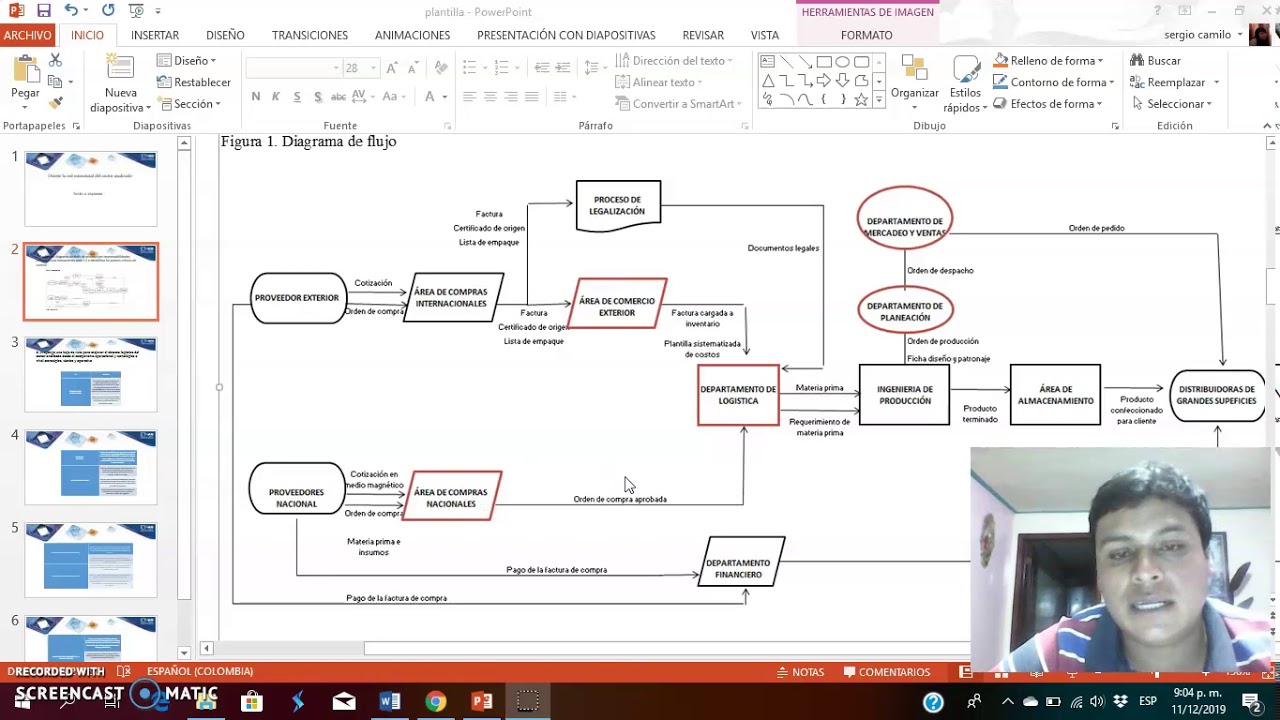Open Google Chrome from the taskbar
The width and height of the screenshot is (1280, 720).
pos(435,702)
